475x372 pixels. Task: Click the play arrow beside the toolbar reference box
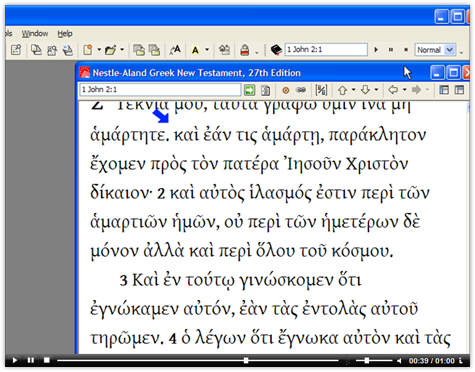point(376,50)
